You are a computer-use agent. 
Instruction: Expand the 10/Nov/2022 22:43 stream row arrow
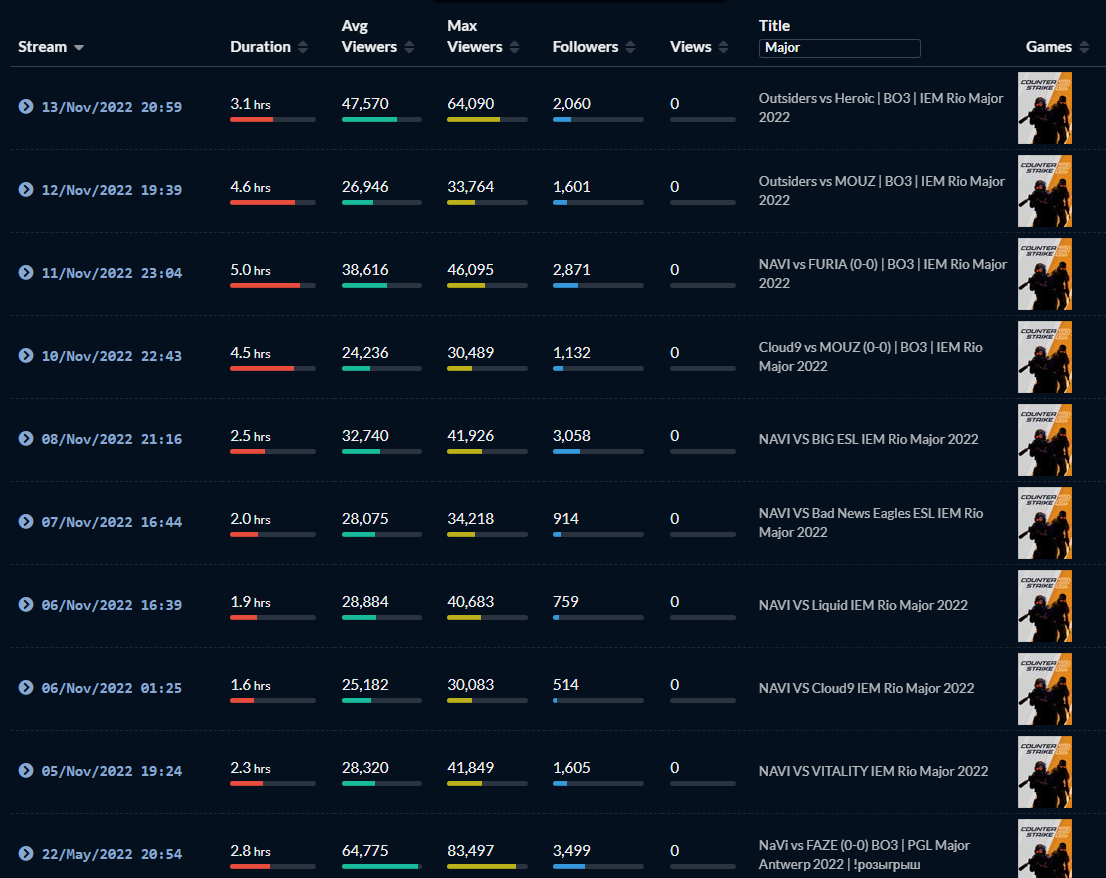[26, 355]
